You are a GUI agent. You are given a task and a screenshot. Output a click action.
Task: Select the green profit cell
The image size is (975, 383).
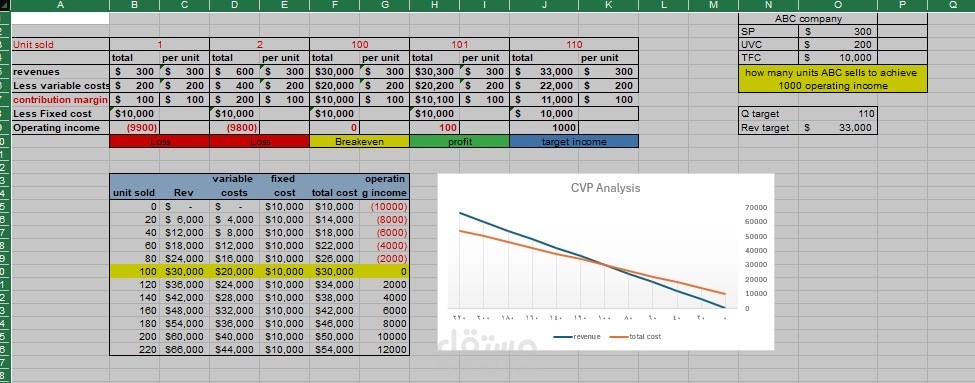point(460,141)
